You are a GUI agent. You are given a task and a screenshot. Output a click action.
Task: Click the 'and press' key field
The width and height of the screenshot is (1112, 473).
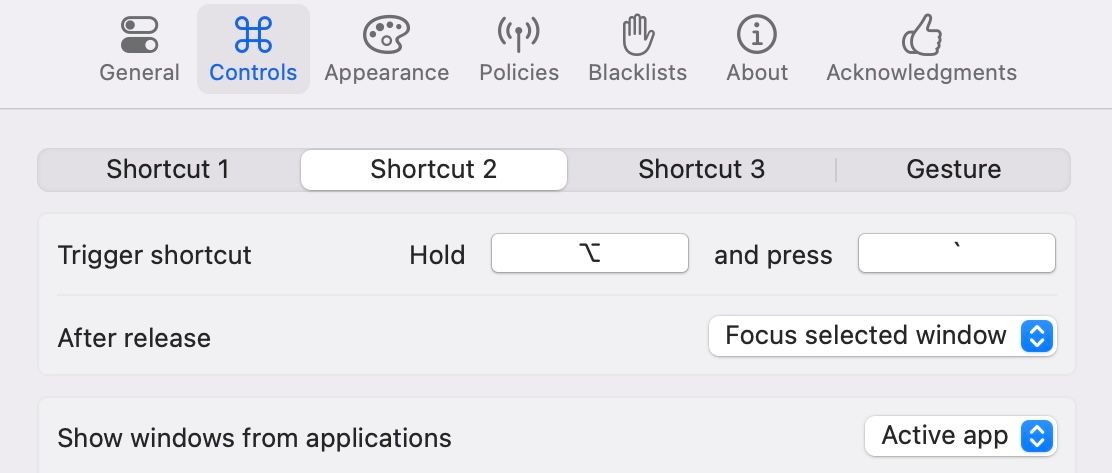[x=956, y=254]
